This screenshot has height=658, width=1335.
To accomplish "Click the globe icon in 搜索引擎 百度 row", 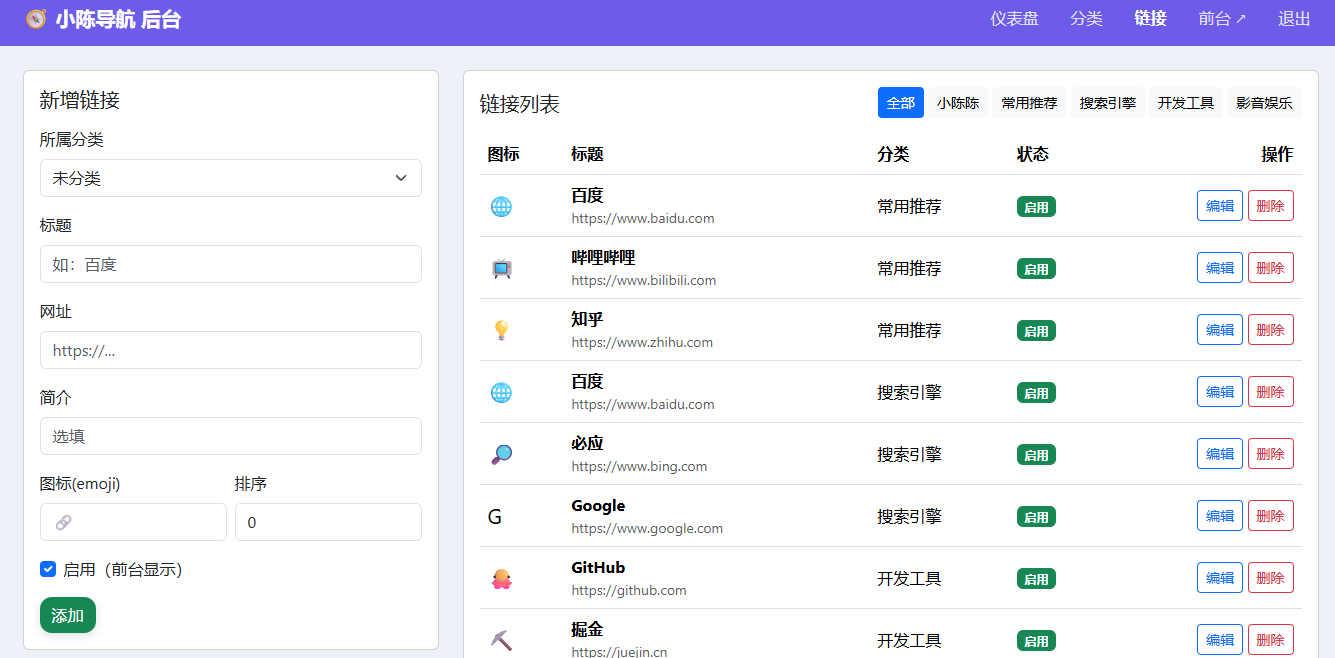I will pos(501,393).
